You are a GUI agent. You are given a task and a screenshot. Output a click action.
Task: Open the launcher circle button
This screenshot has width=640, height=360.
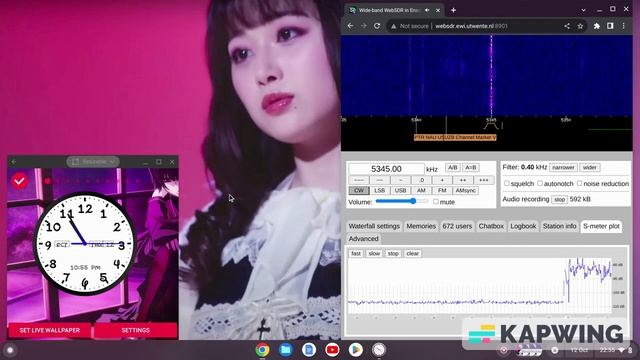pyautogui.click(x=10, y=350)
